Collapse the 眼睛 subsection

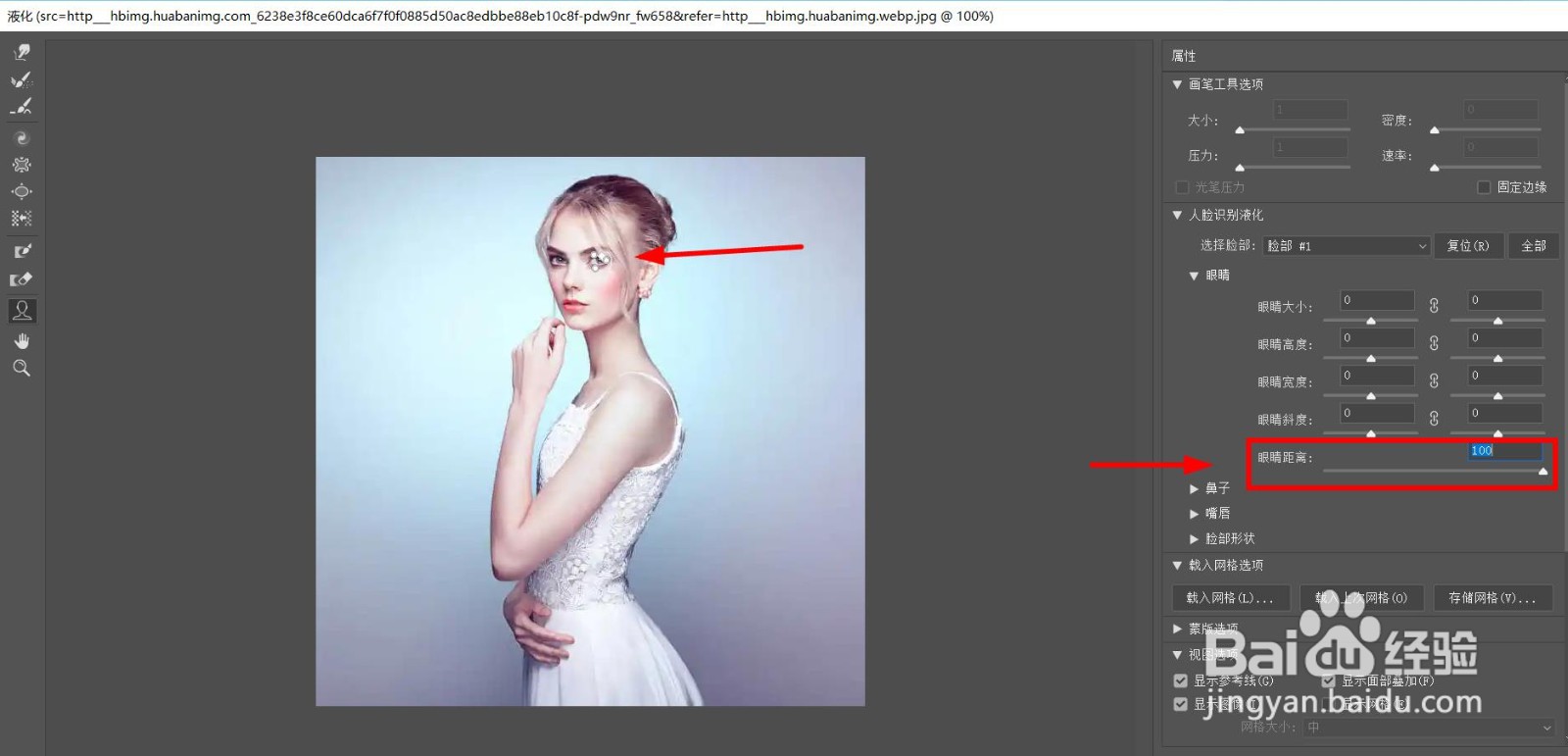[1194, 276]
